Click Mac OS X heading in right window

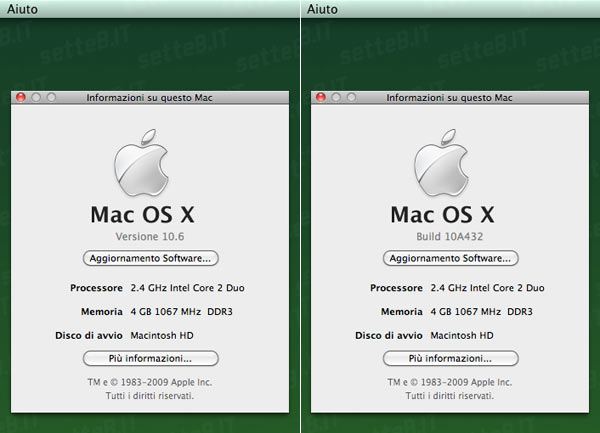click(x=443, y=215)
